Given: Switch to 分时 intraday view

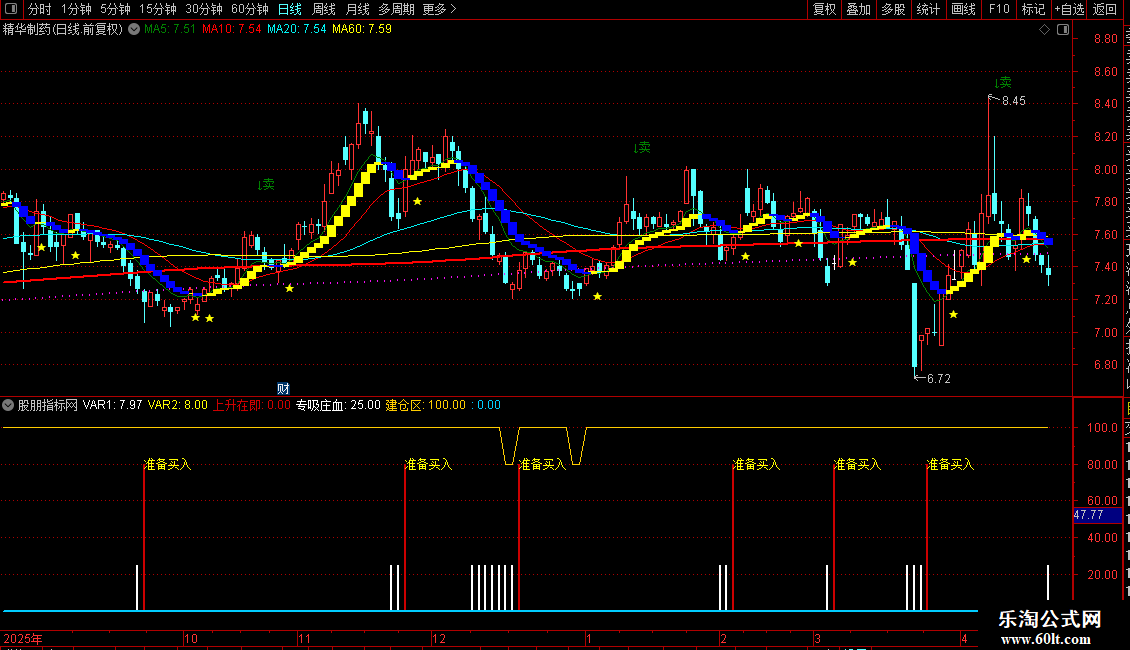Looking at the screenshot, I should 40,9.
